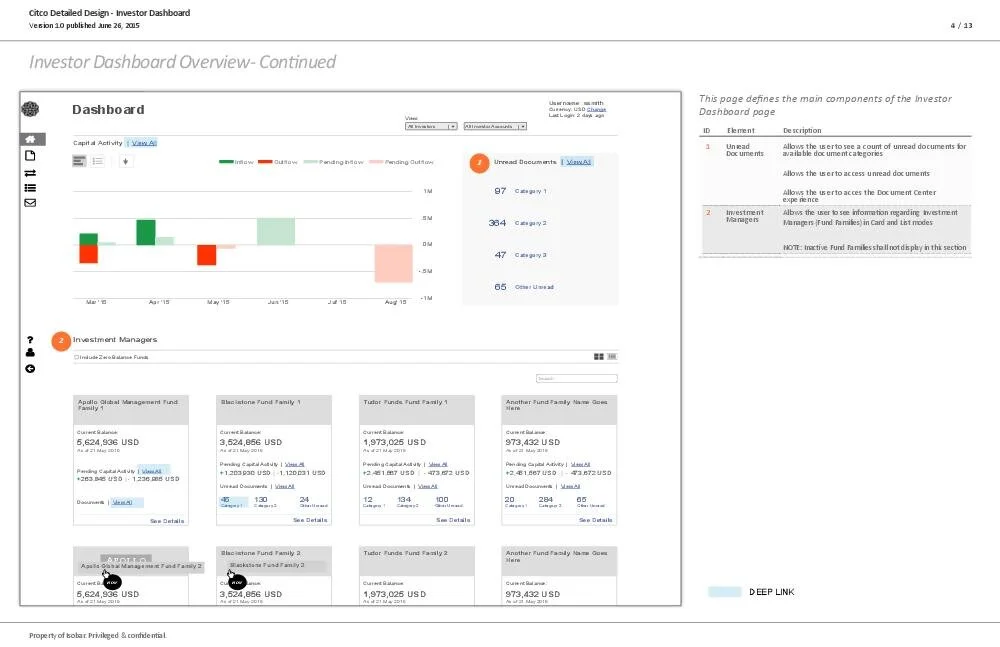Show Investment Managers in list mode
Image resolution: width=1000 pixels, height=647 pixels.
tap(612, 357)
